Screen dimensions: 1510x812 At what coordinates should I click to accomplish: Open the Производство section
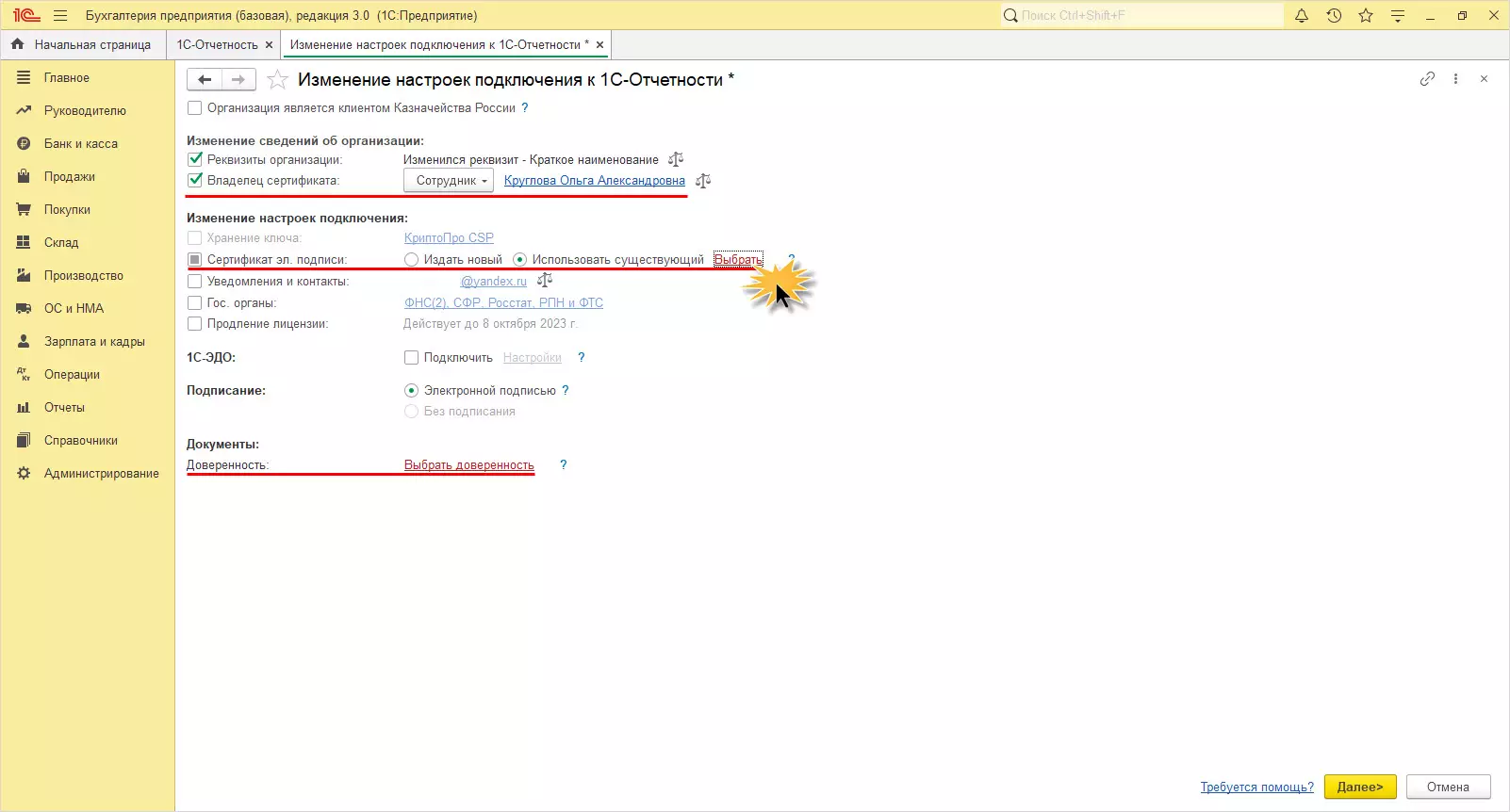[x=87, y=276]
